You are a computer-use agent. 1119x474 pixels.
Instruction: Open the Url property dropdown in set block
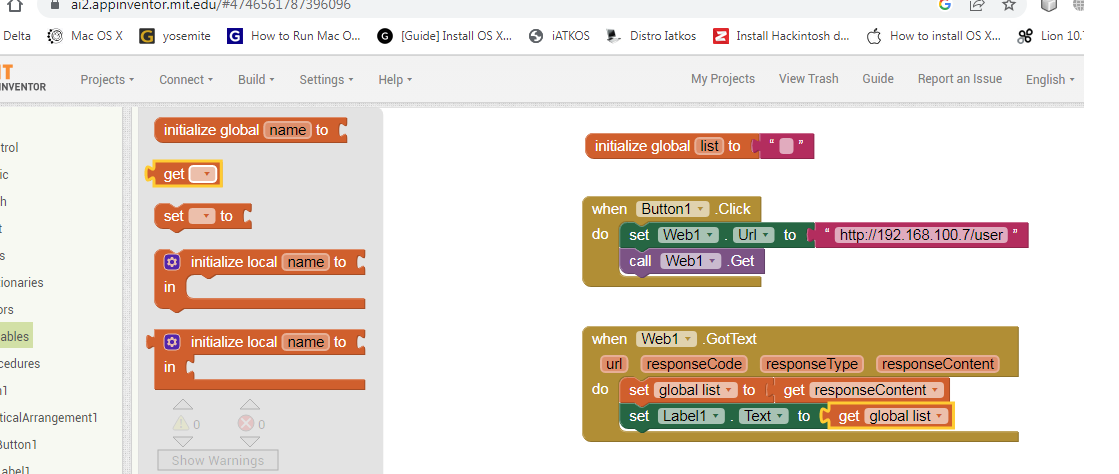pos(753,235)
